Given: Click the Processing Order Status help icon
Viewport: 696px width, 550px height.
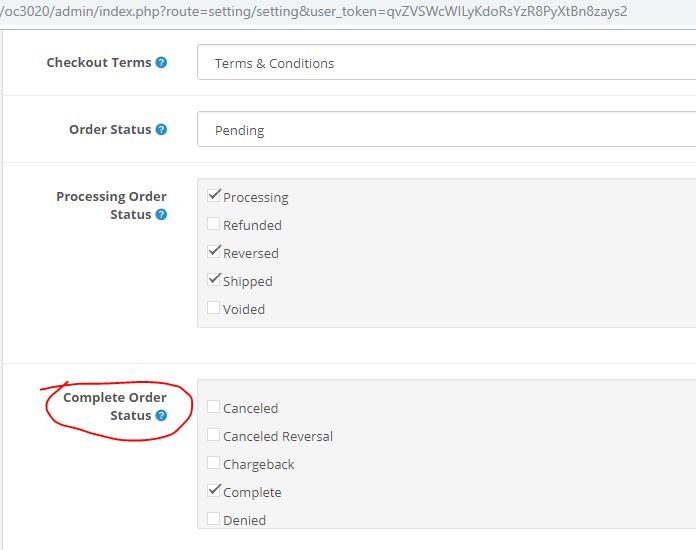Looking at the screenshot, I should [x=161, y=214].
